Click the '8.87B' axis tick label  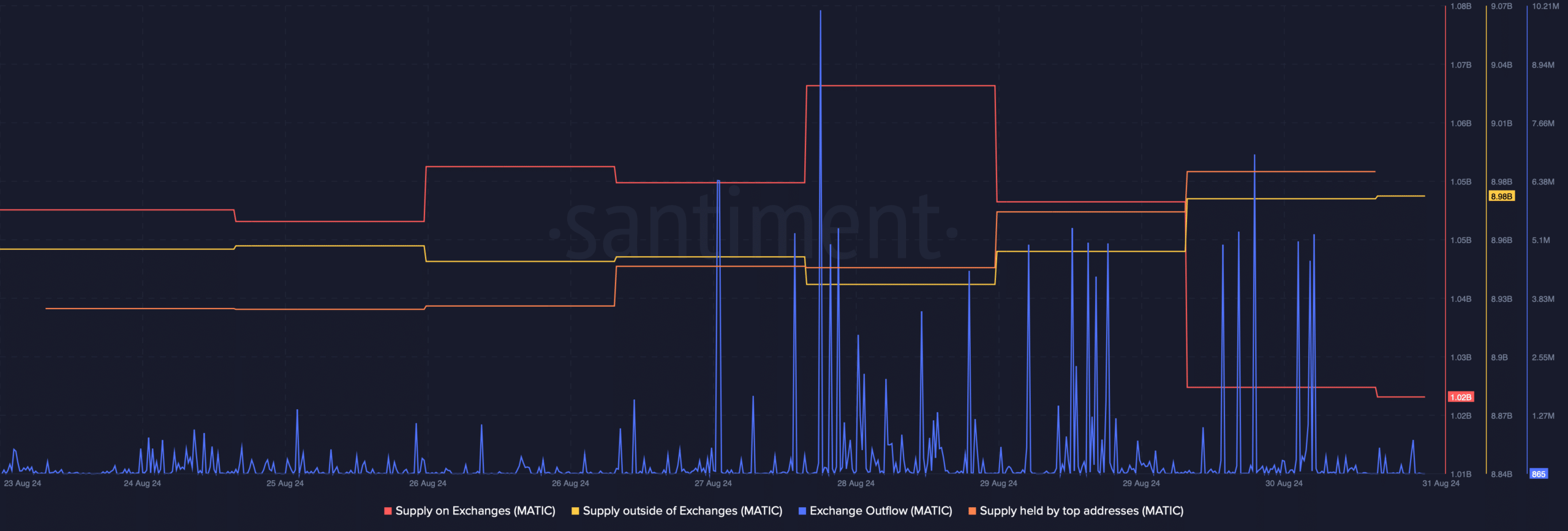pyautogui.click(x=1501, y=416)
